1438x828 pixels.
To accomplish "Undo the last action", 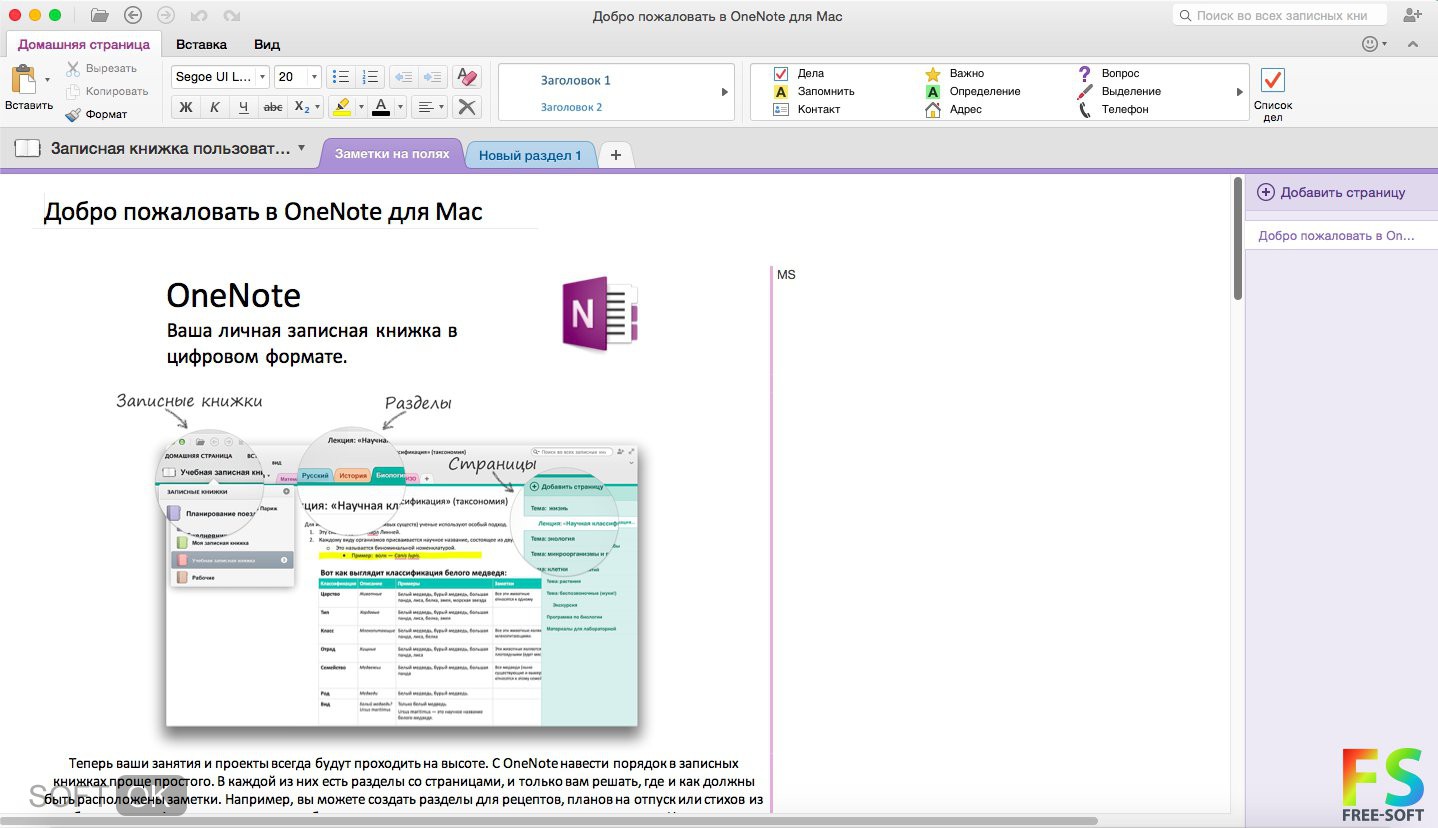I will click(x=199, y=15).
